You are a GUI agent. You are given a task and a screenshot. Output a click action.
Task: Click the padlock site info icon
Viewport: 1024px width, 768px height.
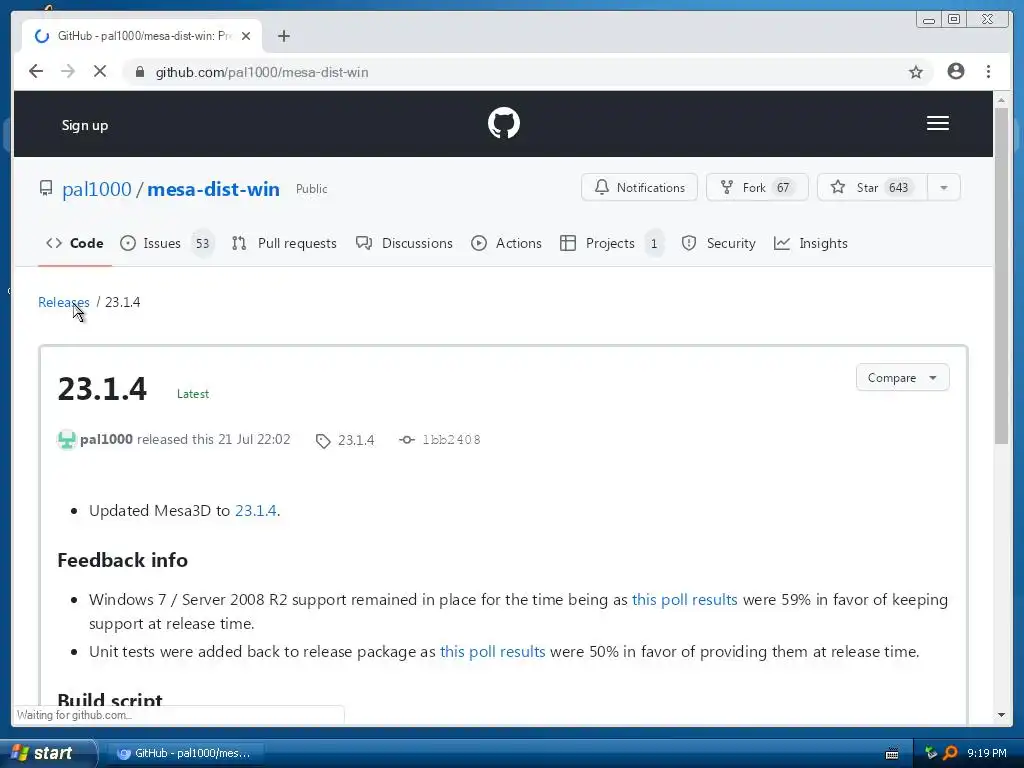click(139, 72)
